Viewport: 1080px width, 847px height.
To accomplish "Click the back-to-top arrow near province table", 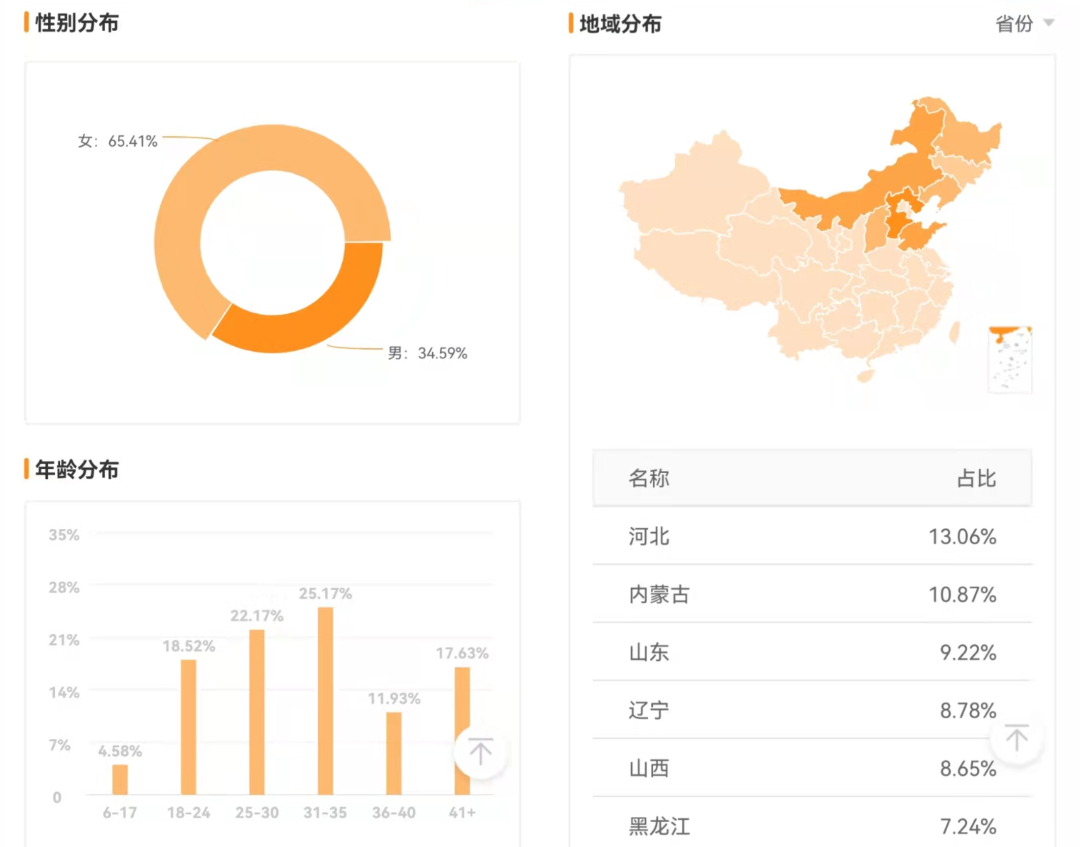I will [1016, 738].
